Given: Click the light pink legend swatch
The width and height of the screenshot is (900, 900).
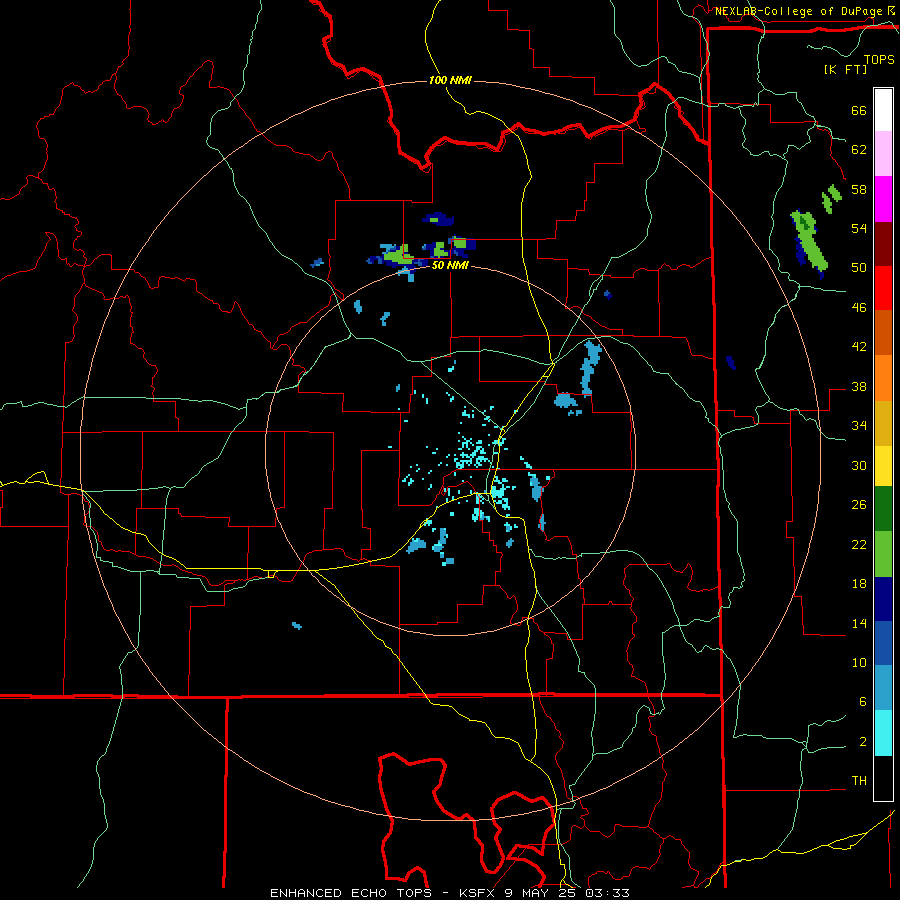Looking at the screenshot, I should pos(883,154).
